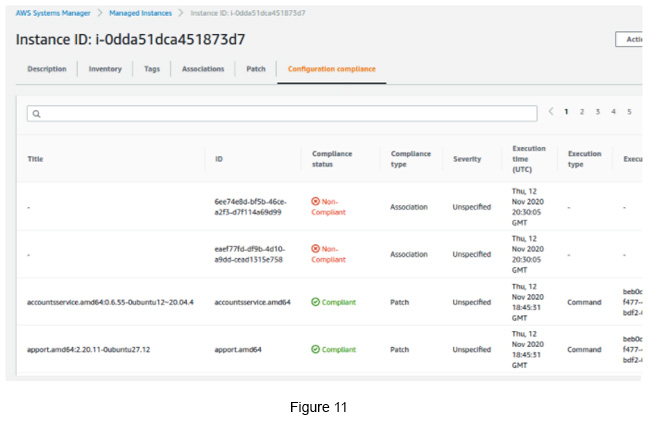649x440 pixels.
Task: Open the Actions dropdown button
Action: 630,39
